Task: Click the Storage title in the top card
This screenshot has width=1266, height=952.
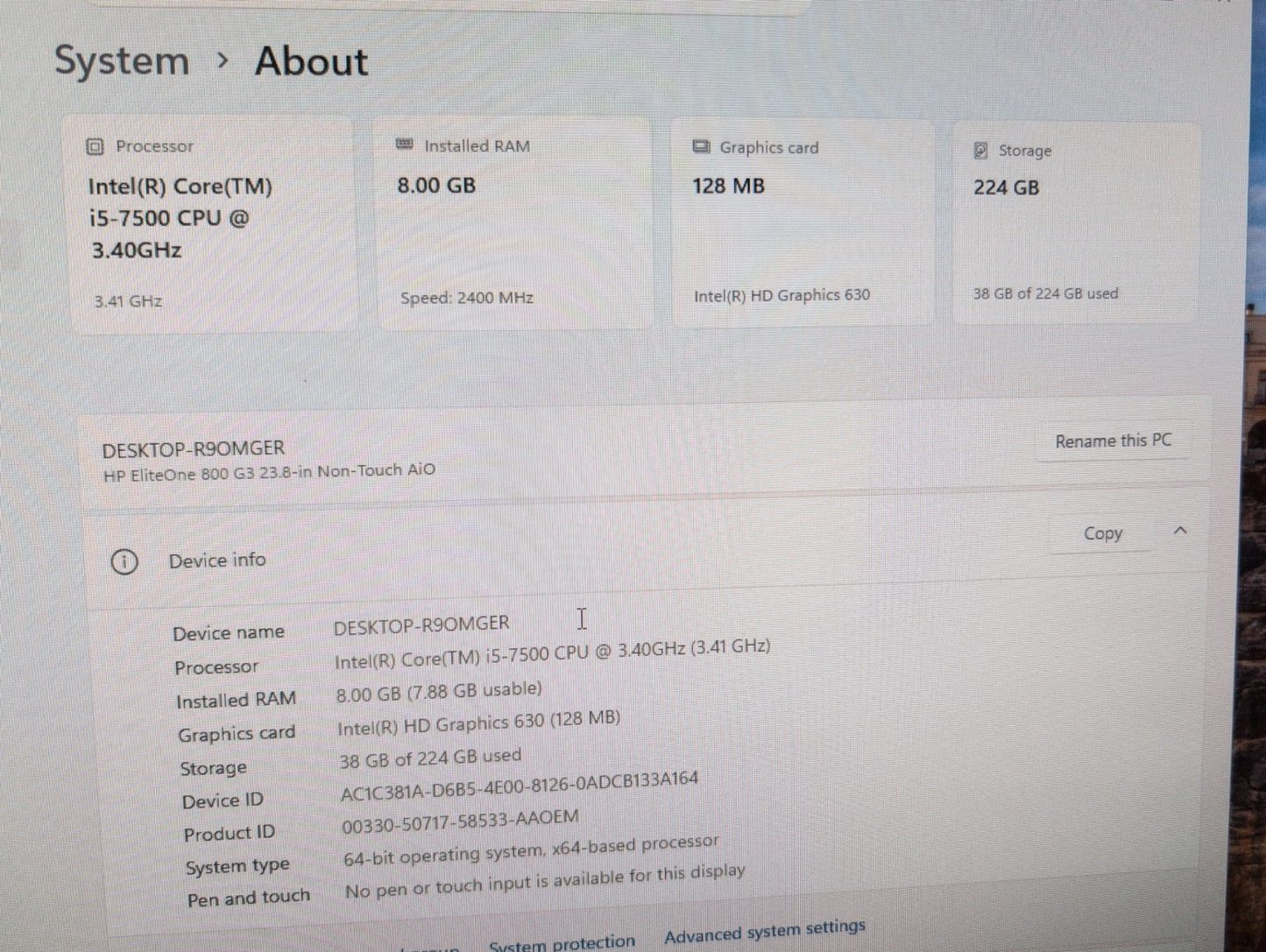Action: coord(1025,151)
